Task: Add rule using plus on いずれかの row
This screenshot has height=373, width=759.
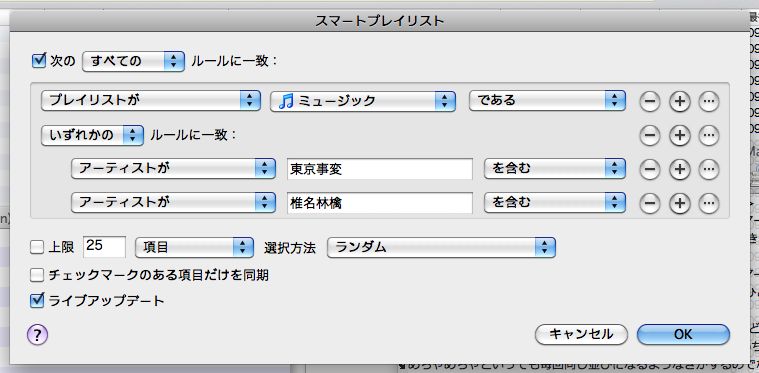Action: point(680,135)
